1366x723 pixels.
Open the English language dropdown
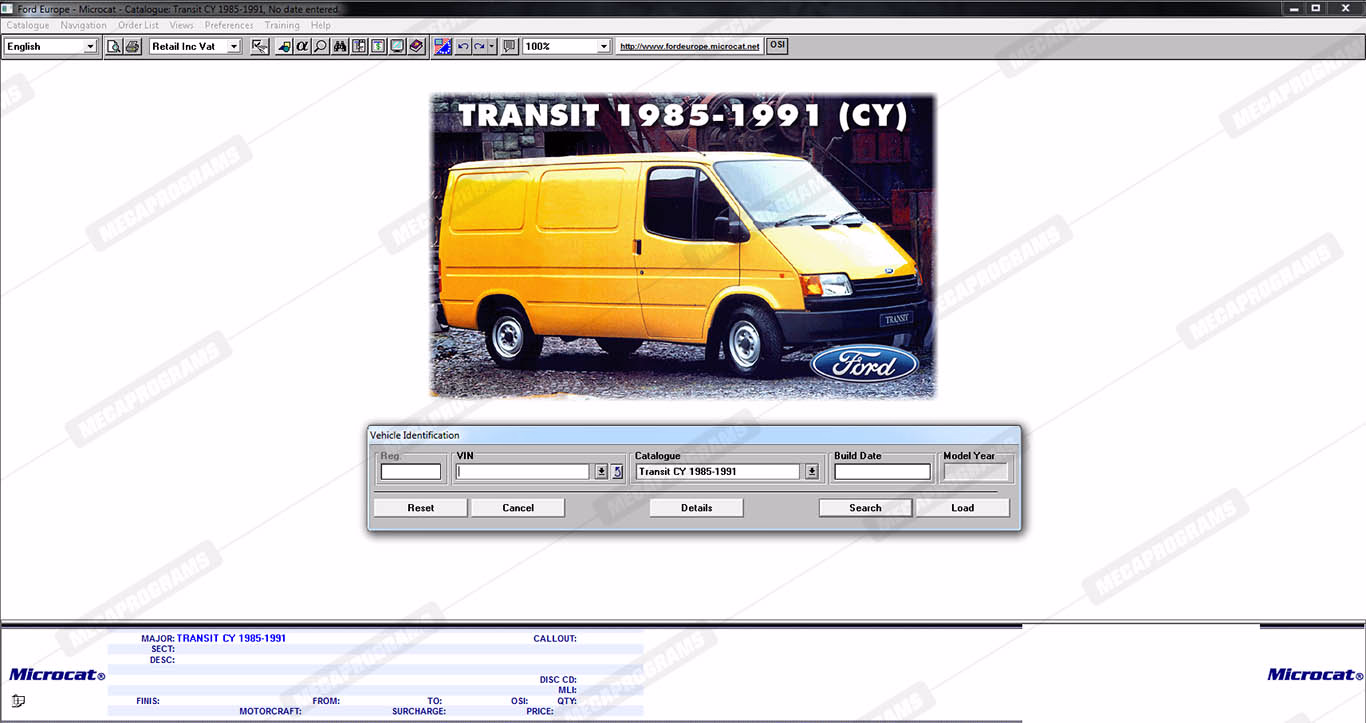pos(90,46)
